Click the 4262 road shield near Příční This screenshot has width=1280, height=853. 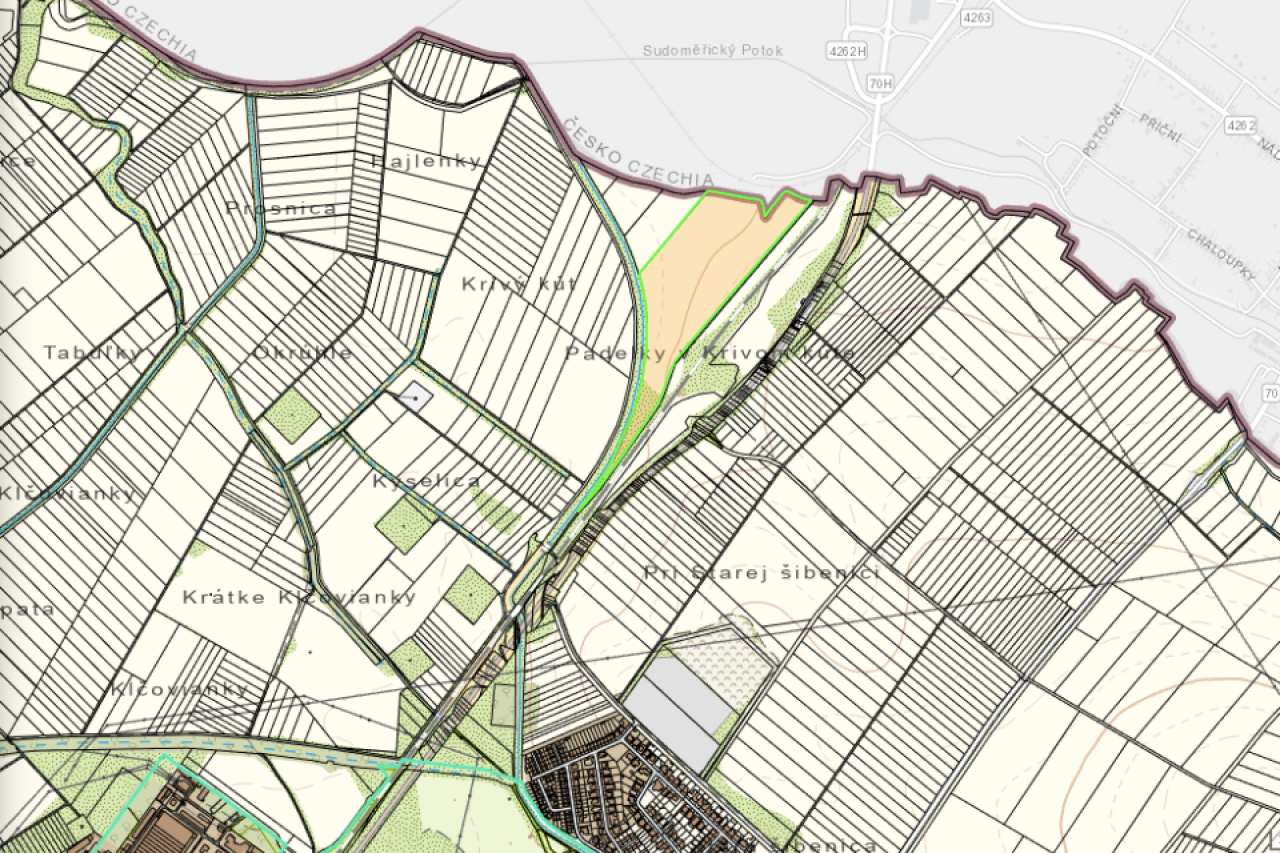coord(1239,125)
